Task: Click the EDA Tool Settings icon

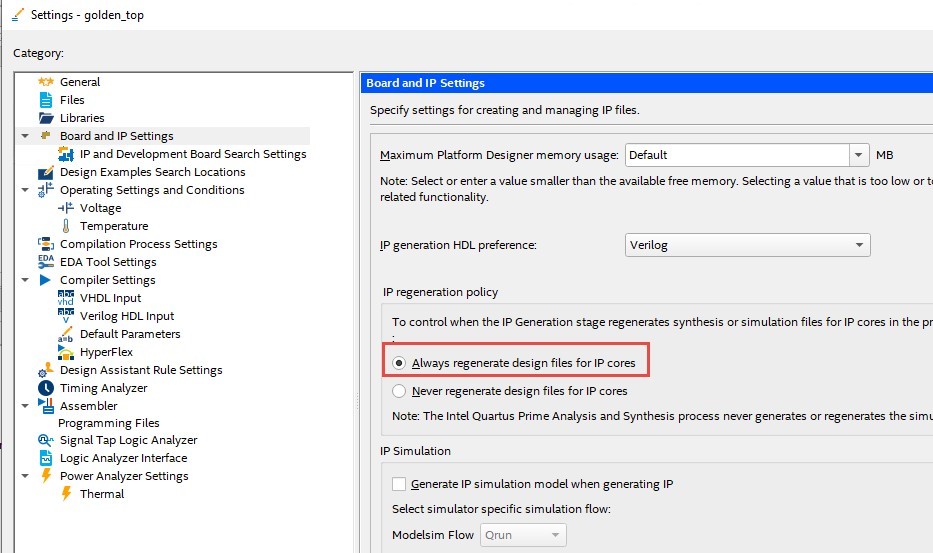Action: (45, 262)
